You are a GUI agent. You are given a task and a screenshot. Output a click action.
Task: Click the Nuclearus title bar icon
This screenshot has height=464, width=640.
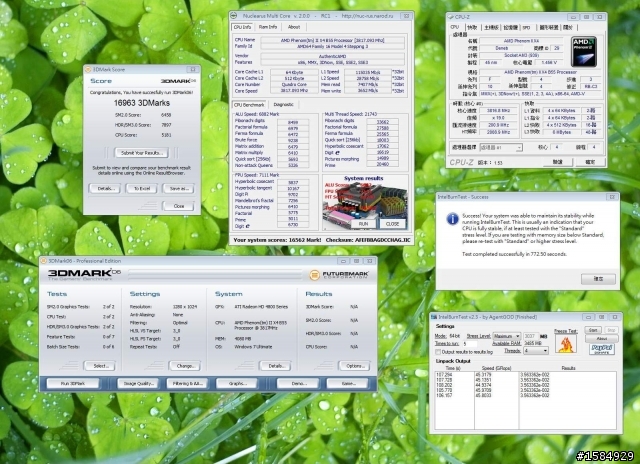click(234, 16)
